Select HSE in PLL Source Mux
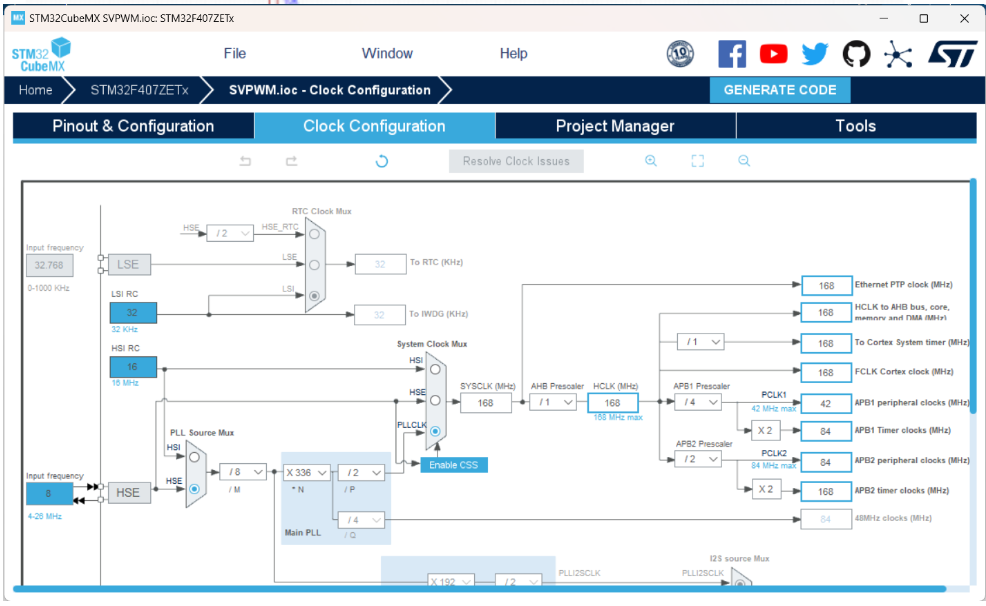This screenshot has width=986, height=606. tap(195, 488)
